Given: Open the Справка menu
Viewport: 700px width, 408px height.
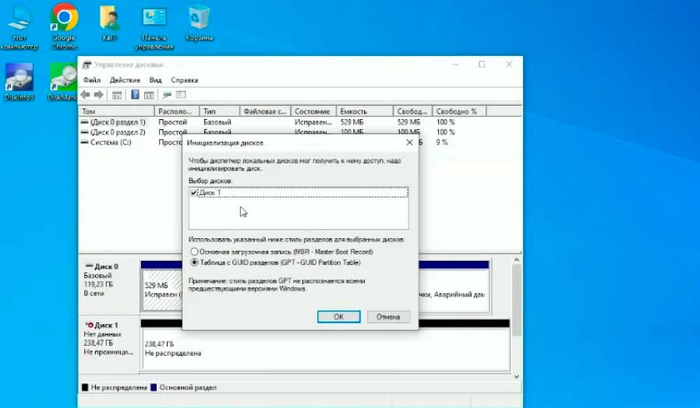Looking at the screenshot, I should point(184,79).
